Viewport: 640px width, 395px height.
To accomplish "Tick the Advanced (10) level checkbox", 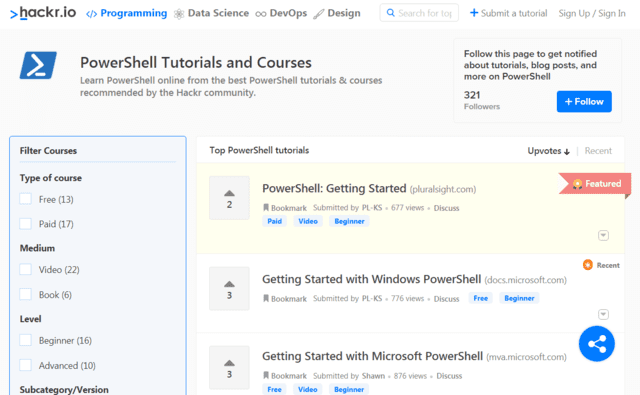I will pyautogui.click(x=25, y=365).
